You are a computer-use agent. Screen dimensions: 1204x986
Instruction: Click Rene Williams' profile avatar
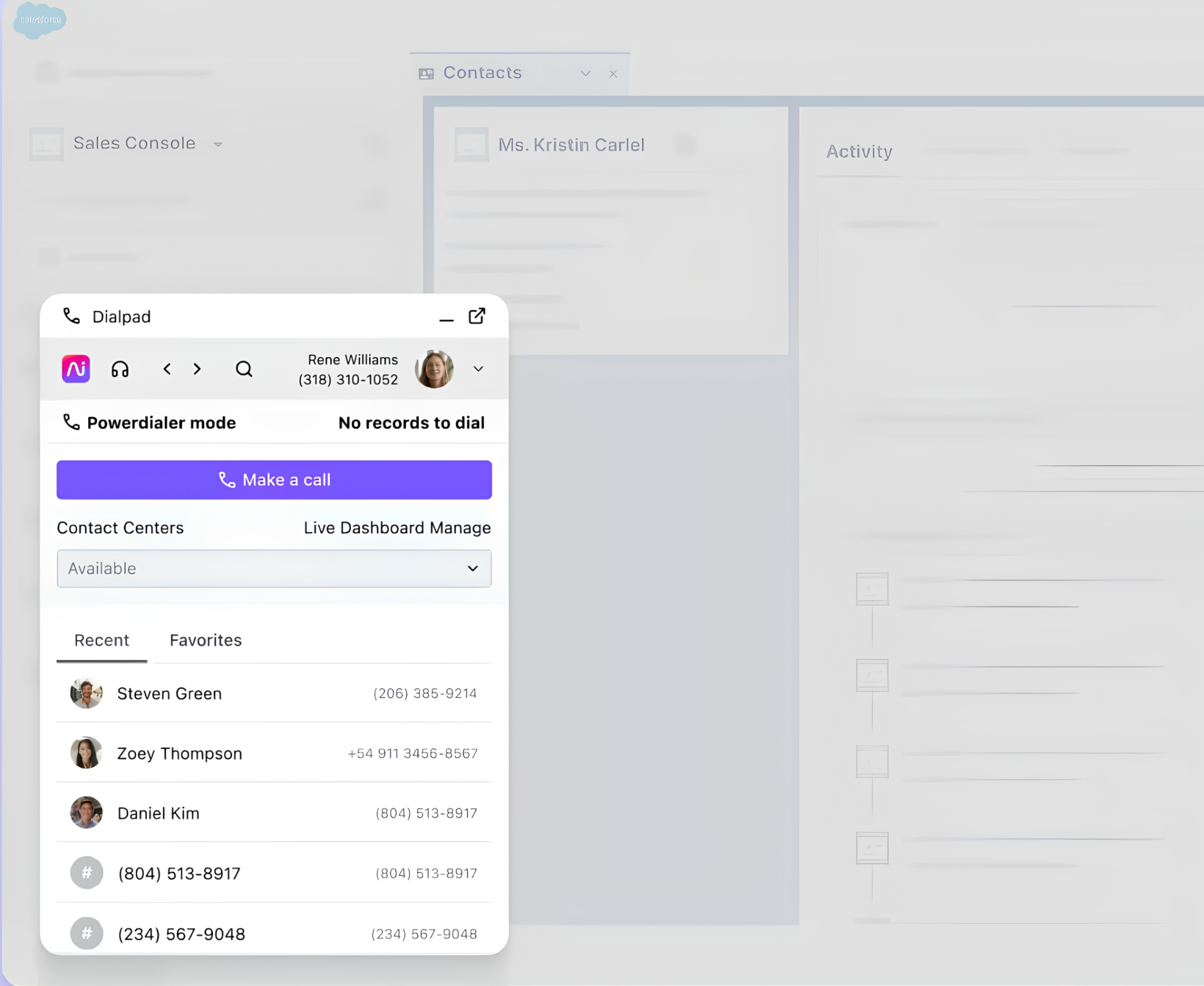click(434, 369)
